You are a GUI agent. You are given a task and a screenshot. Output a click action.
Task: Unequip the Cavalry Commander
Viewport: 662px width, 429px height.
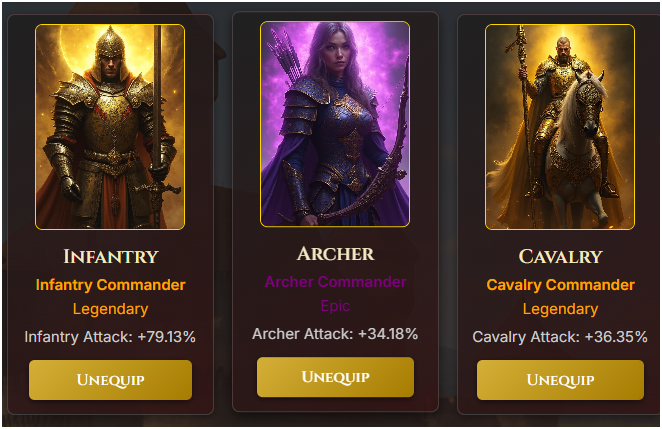560,380
